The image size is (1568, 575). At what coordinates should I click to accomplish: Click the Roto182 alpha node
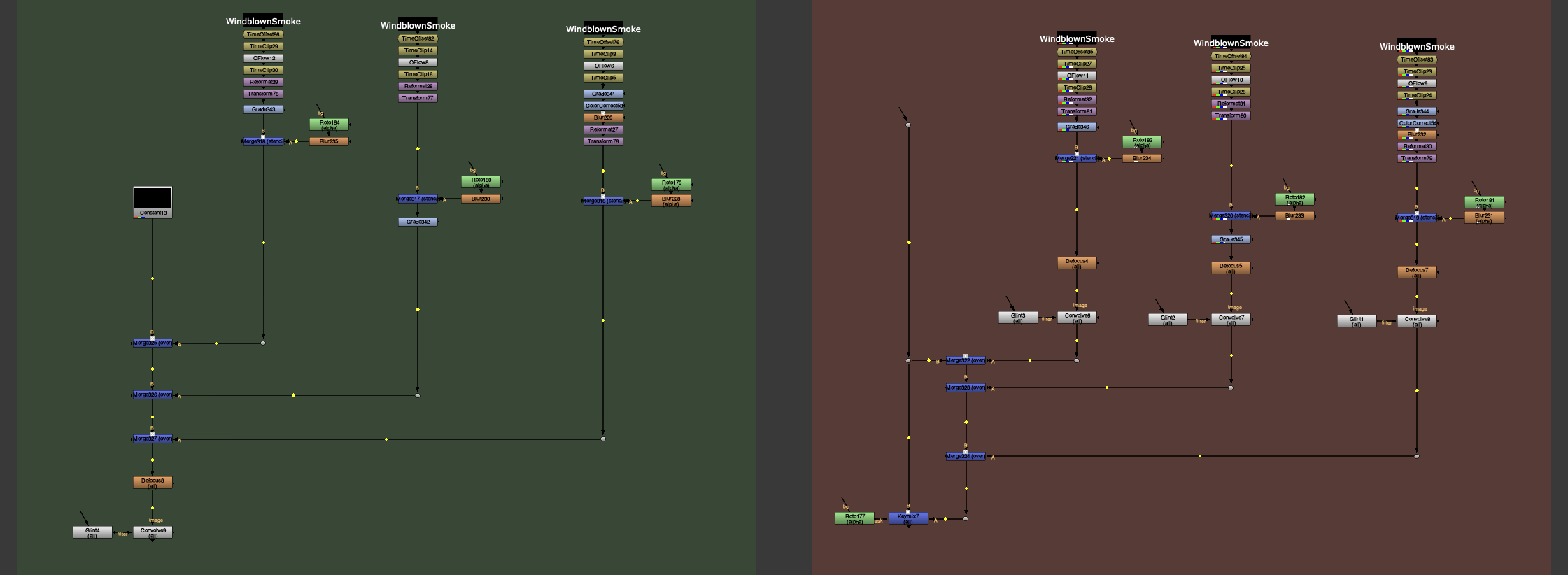click(1294, 199)
